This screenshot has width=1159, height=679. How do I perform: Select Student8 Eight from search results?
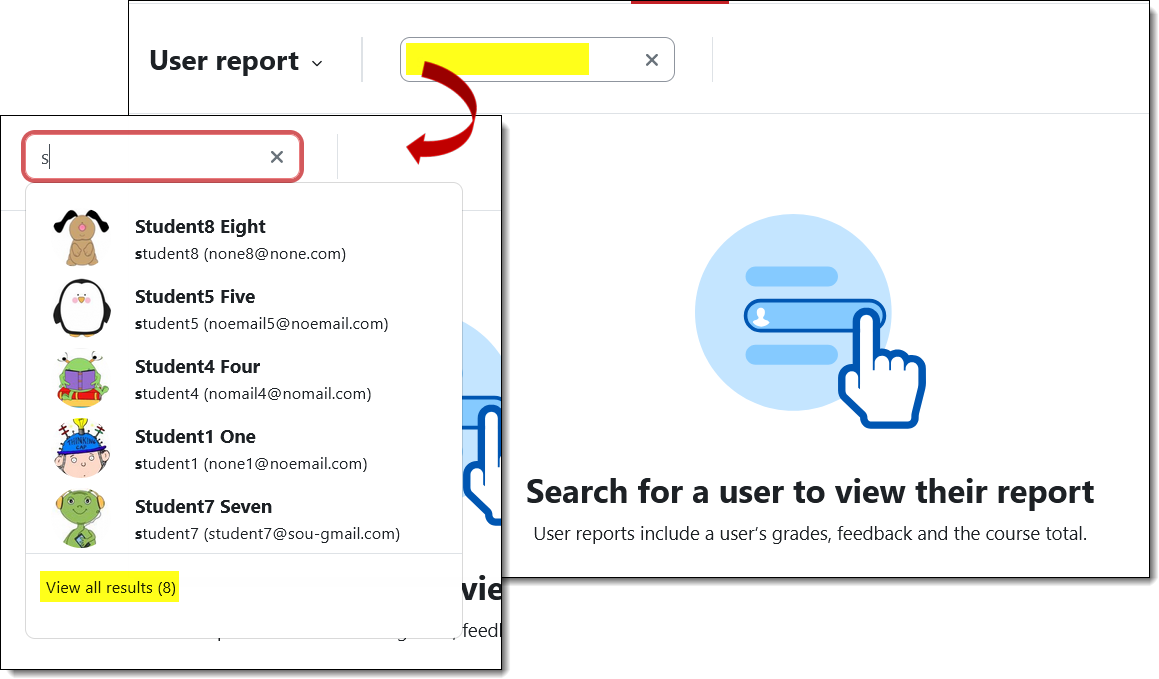tap(244, 239)
